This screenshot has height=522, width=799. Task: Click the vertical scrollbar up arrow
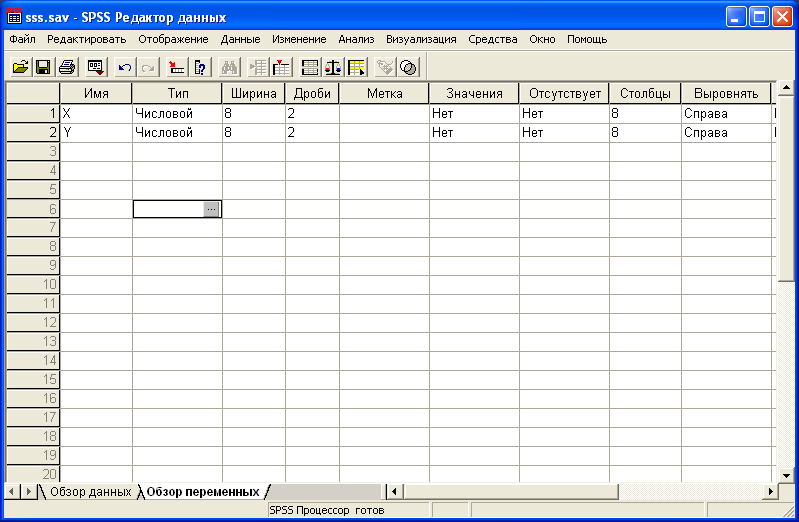pyautogui.click(x=786, y=88)
